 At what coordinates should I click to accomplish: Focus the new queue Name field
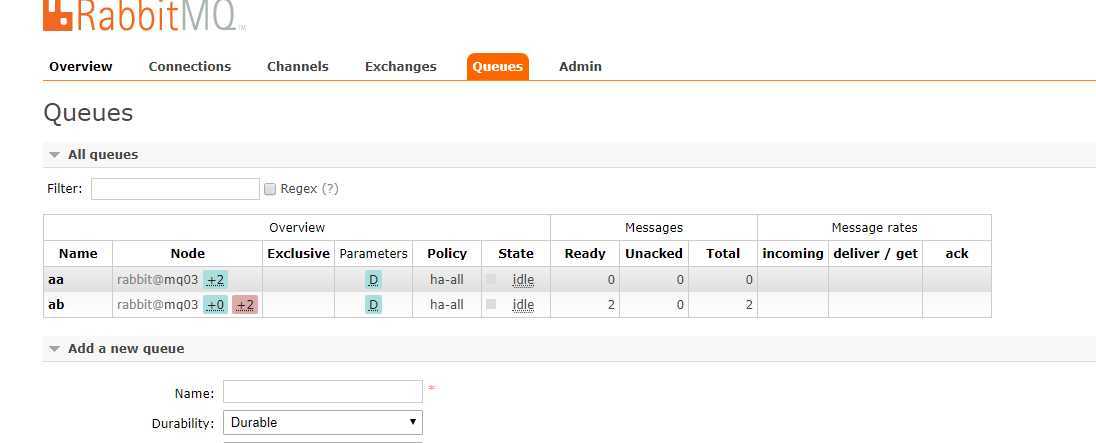323,392
